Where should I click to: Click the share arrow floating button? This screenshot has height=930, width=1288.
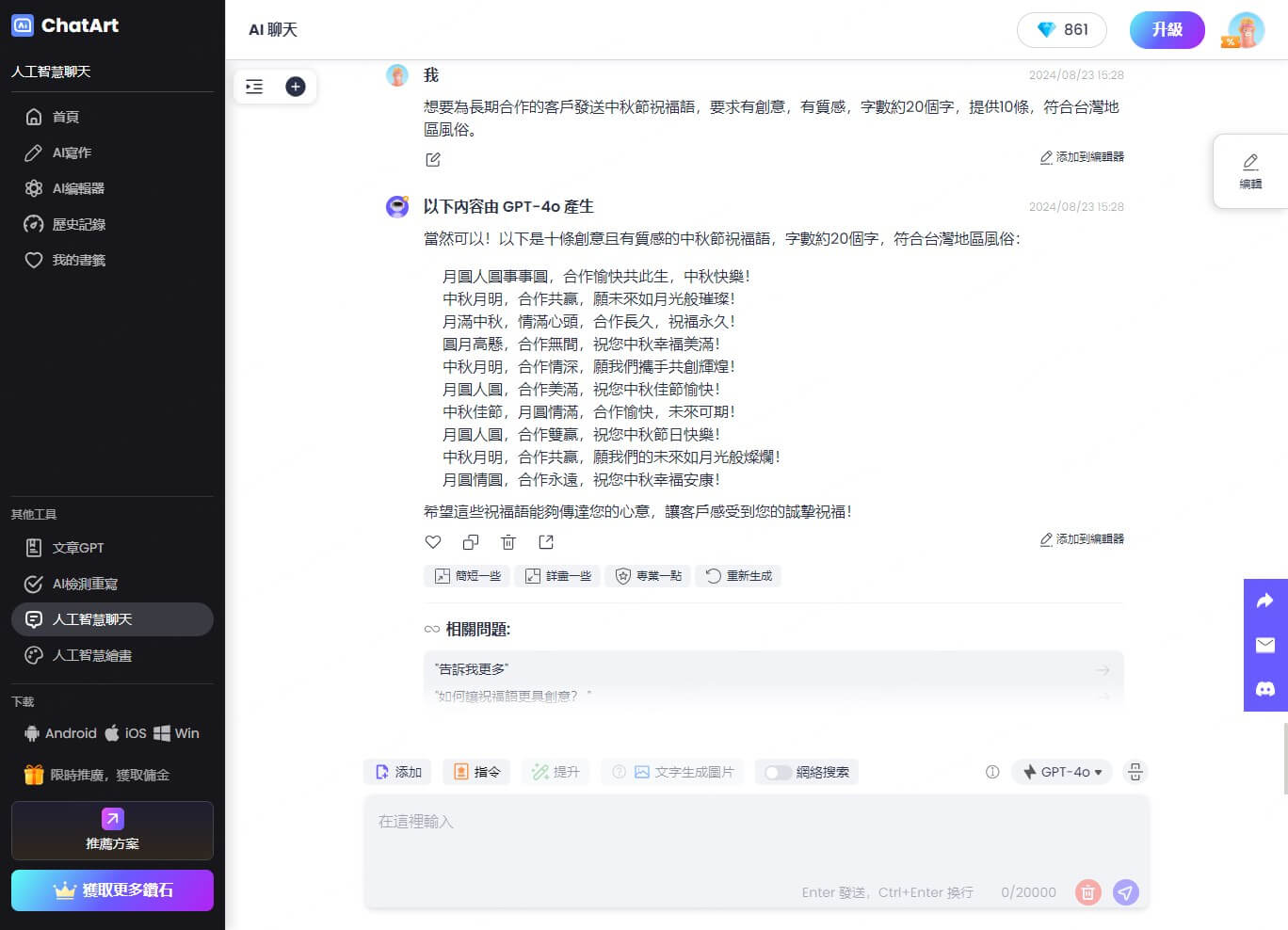(x=1265, y=601)
